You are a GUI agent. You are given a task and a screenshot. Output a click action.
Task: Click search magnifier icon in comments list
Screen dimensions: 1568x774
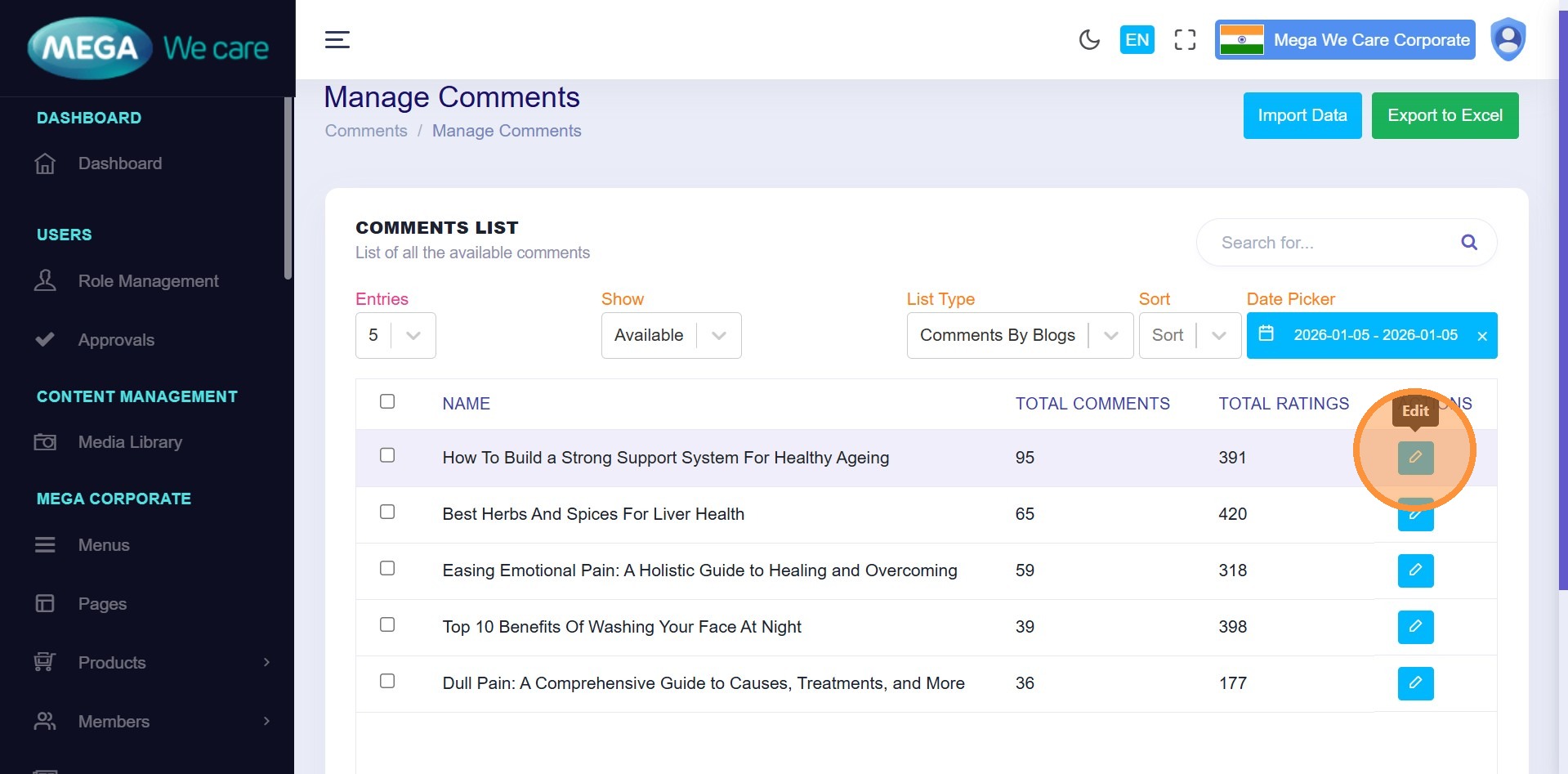click(1468, 243)
